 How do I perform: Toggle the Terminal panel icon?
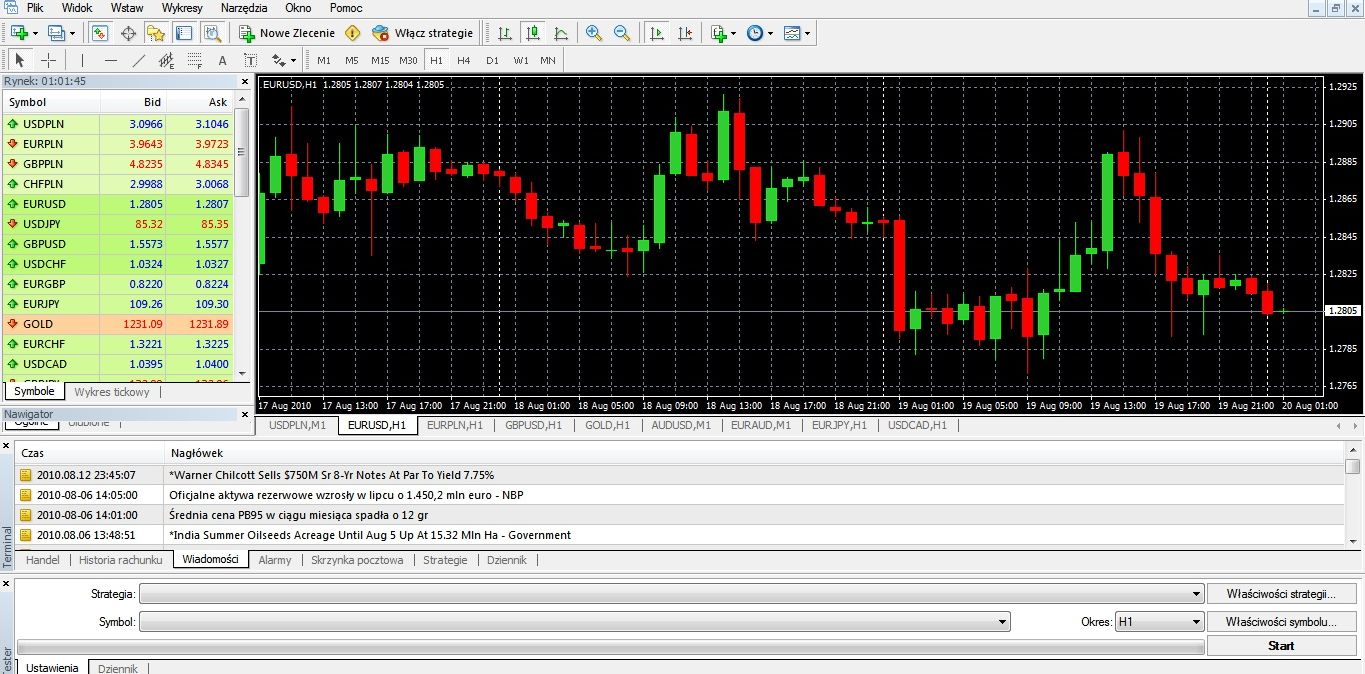tap(184, 33)
